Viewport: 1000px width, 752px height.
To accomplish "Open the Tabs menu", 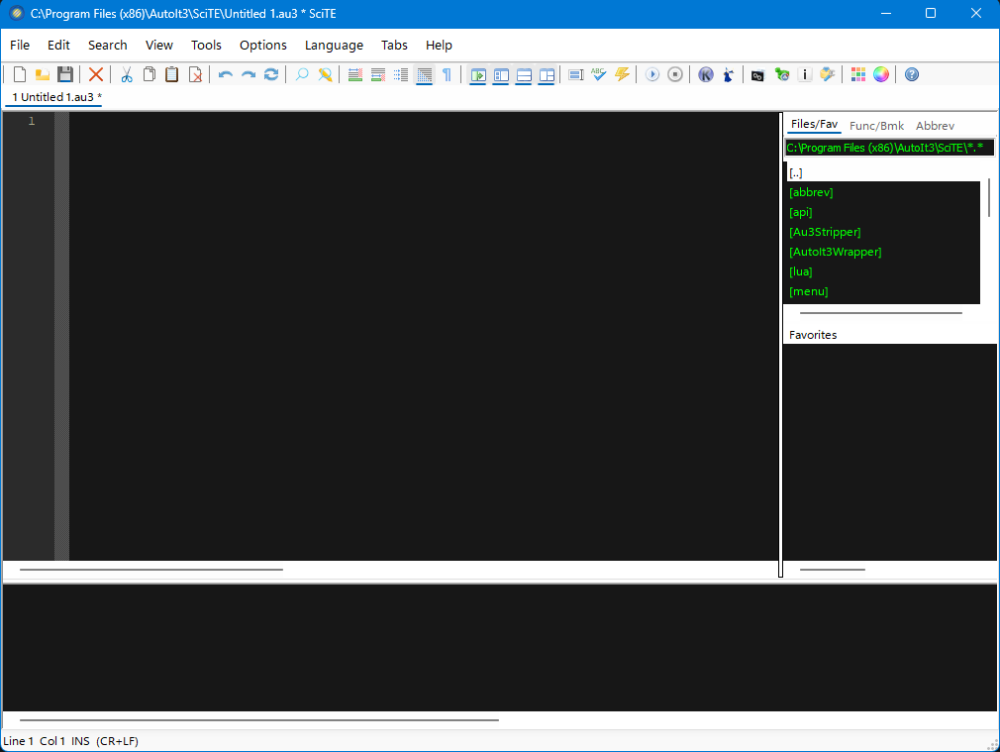I will click(x=394, y=45).
